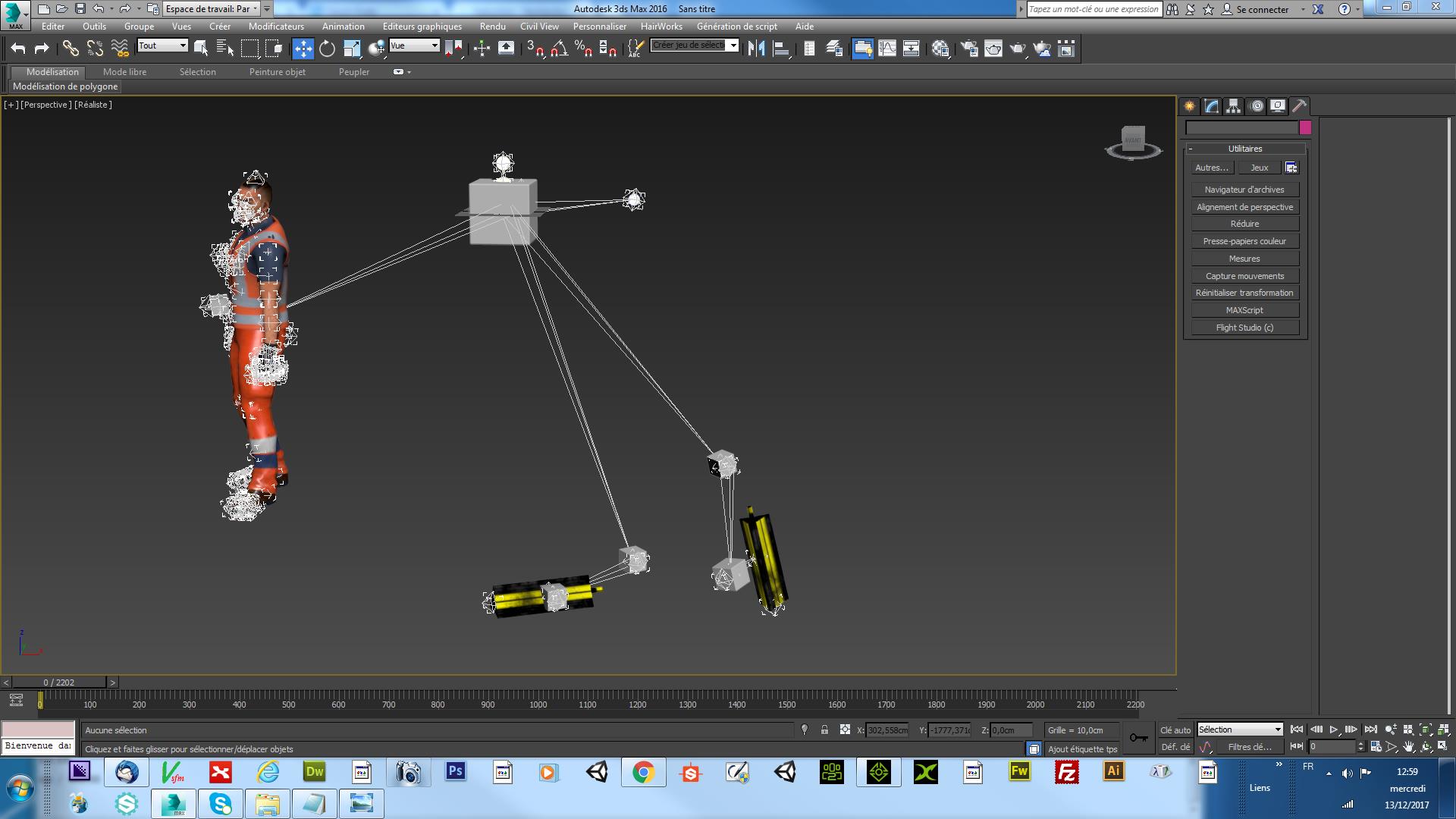Click the Autres... utilities button

click(x=1211, y=168)
